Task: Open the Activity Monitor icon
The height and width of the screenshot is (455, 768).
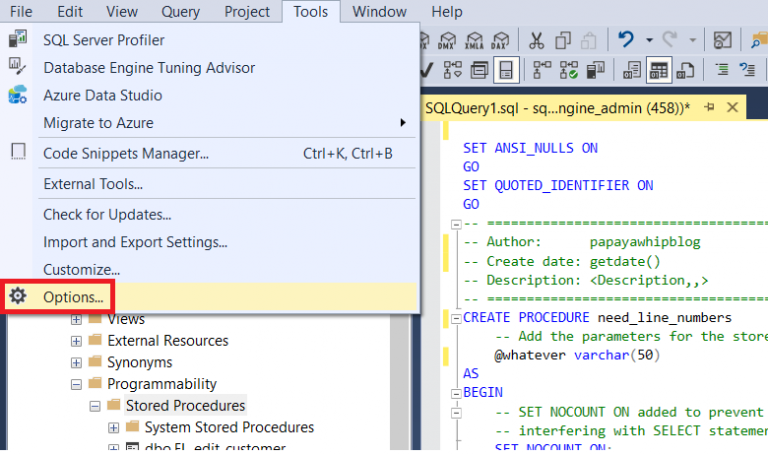Action: coord(722,40)
